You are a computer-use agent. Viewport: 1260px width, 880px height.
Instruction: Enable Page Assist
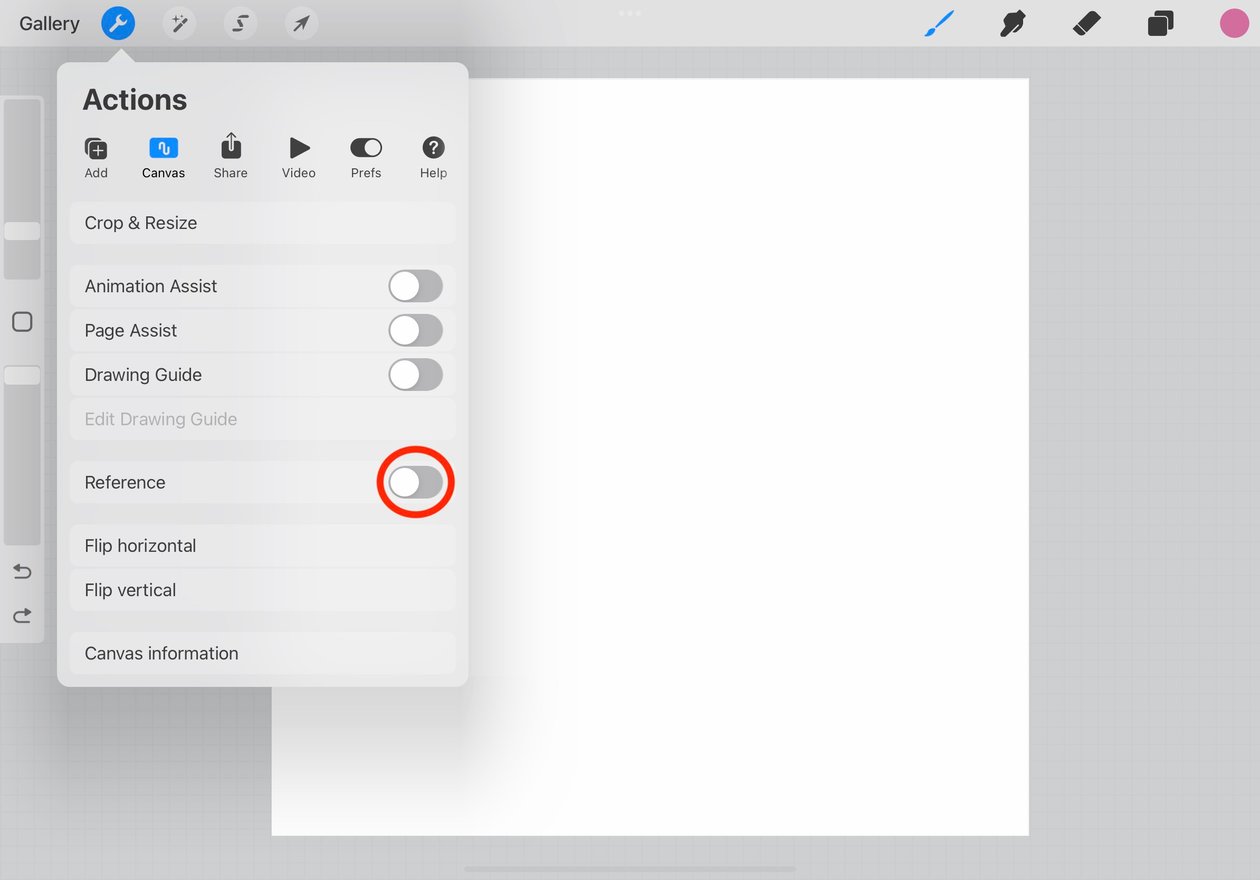(x=416, y=330)
